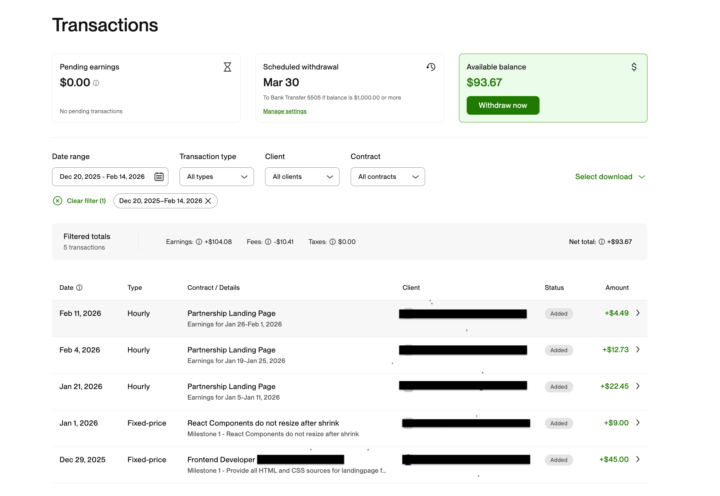Expand the Feb 11, 2026 transaction row chevron

[638, 313]
